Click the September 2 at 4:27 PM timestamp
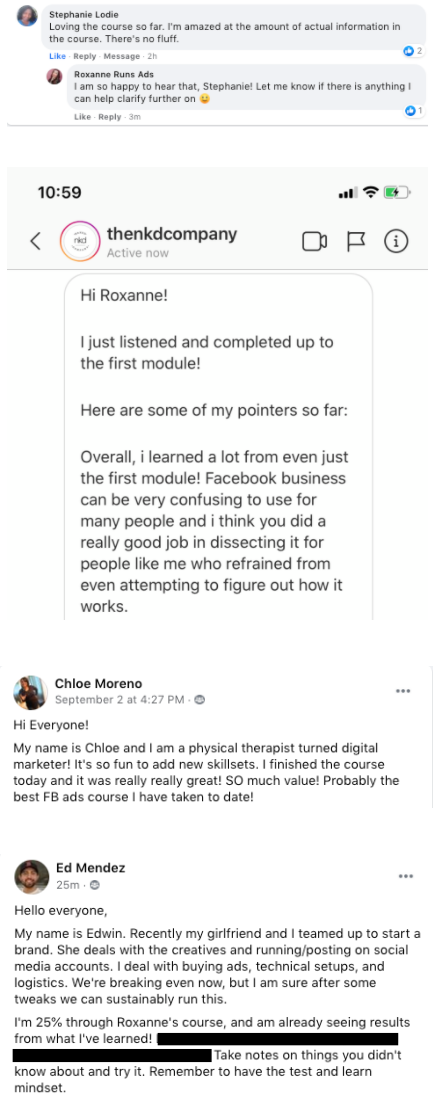Viewport: 433px width, 1098px height. coord(120,700)
